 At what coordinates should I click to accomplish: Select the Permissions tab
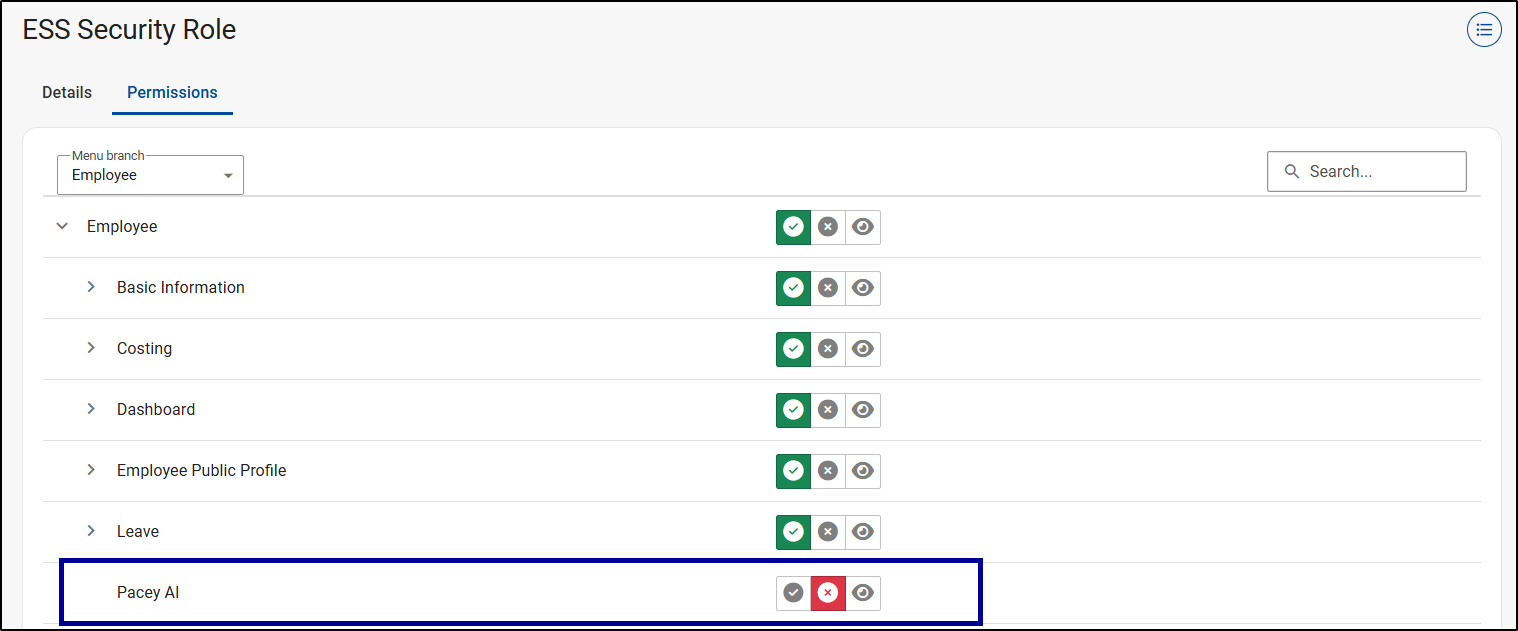point(172,92)
